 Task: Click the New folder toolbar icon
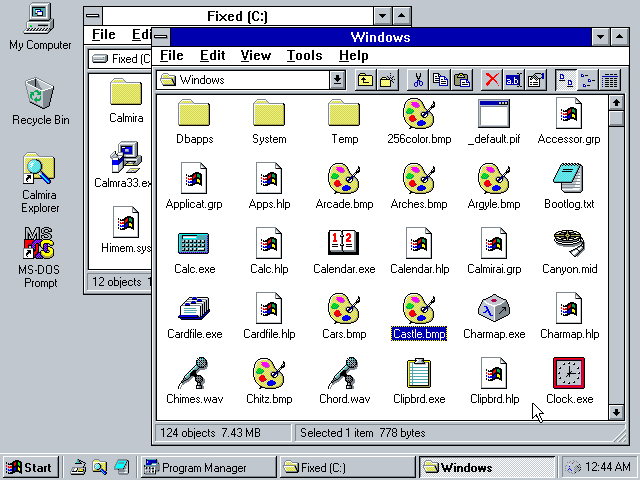click(x=387, y=80)
